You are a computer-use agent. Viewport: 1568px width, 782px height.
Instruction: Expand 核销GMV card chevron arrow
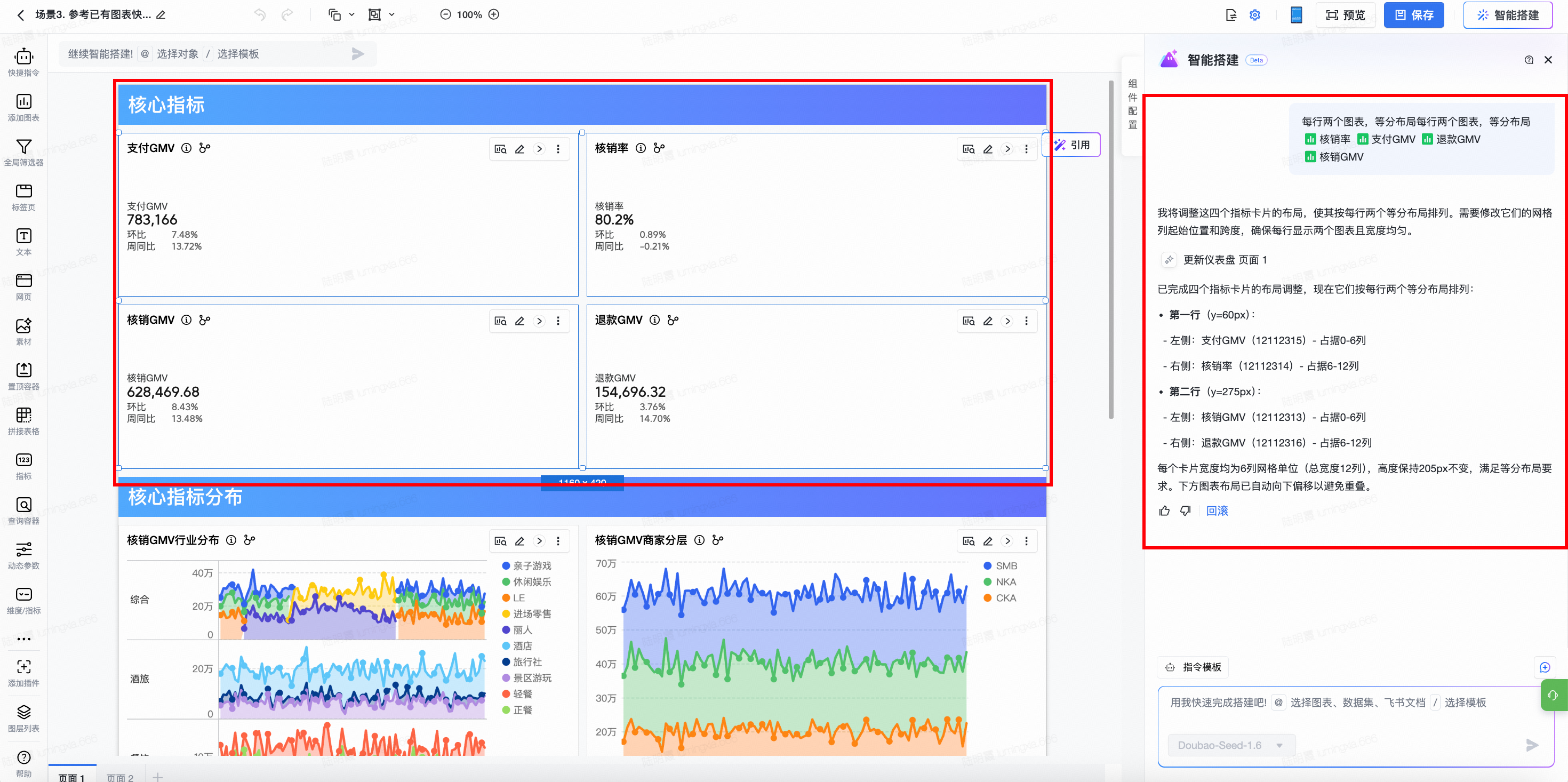tap(539, 321)
